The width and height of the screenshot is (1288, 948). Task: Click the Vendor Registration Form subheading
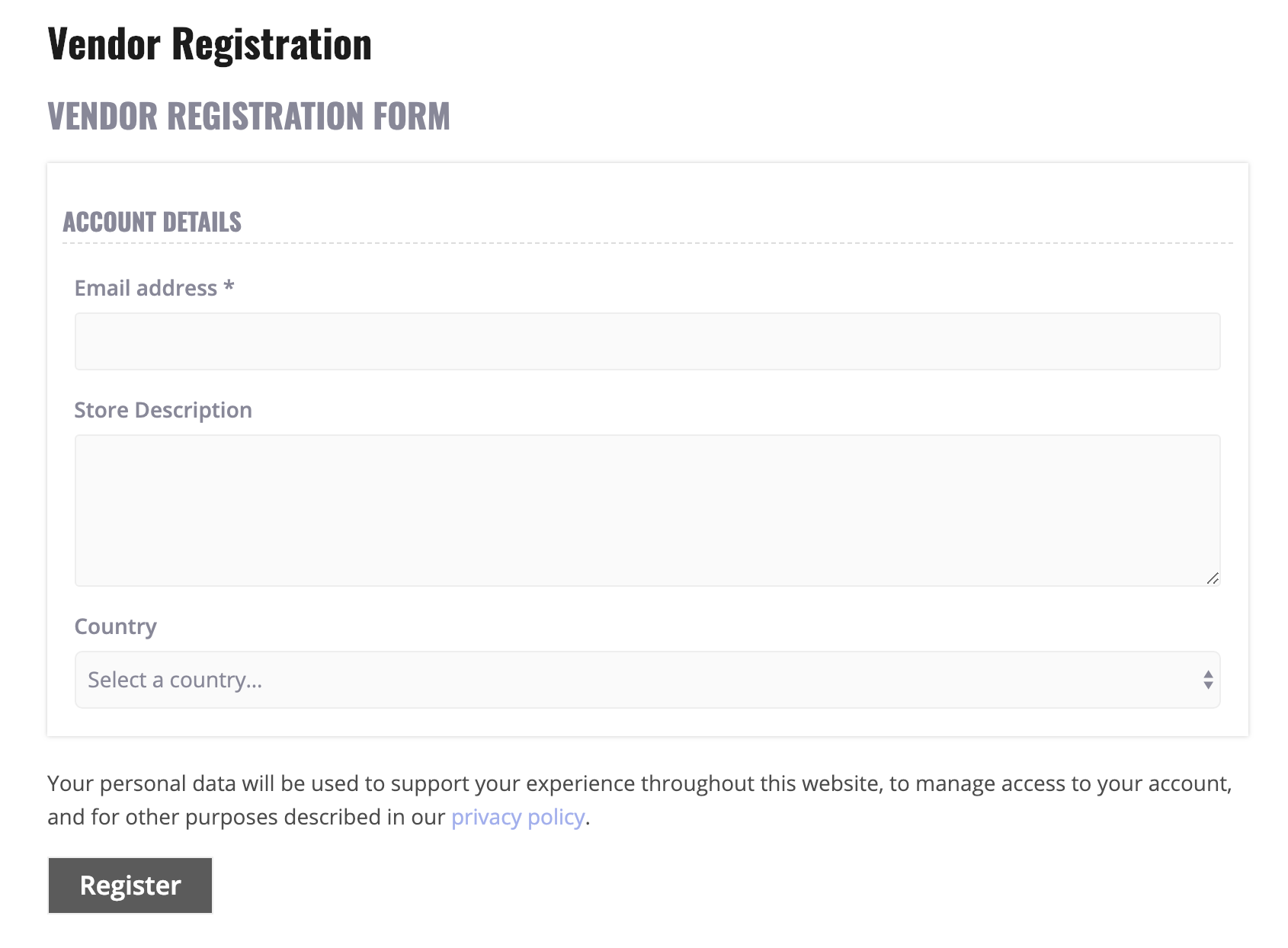(x=248, y=117)
